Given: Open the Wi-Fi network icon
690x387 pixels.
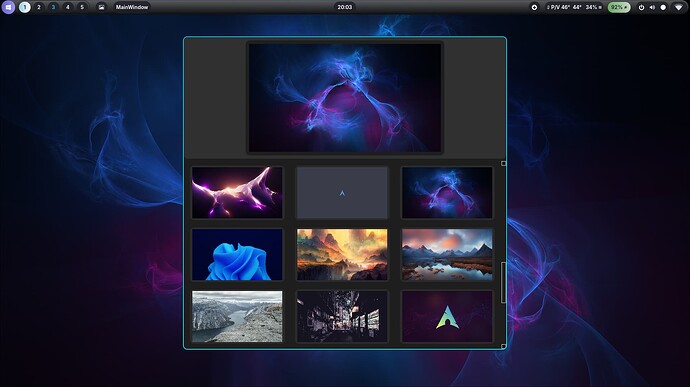Looking at the screenshot, I should click(x=678, y=7).
